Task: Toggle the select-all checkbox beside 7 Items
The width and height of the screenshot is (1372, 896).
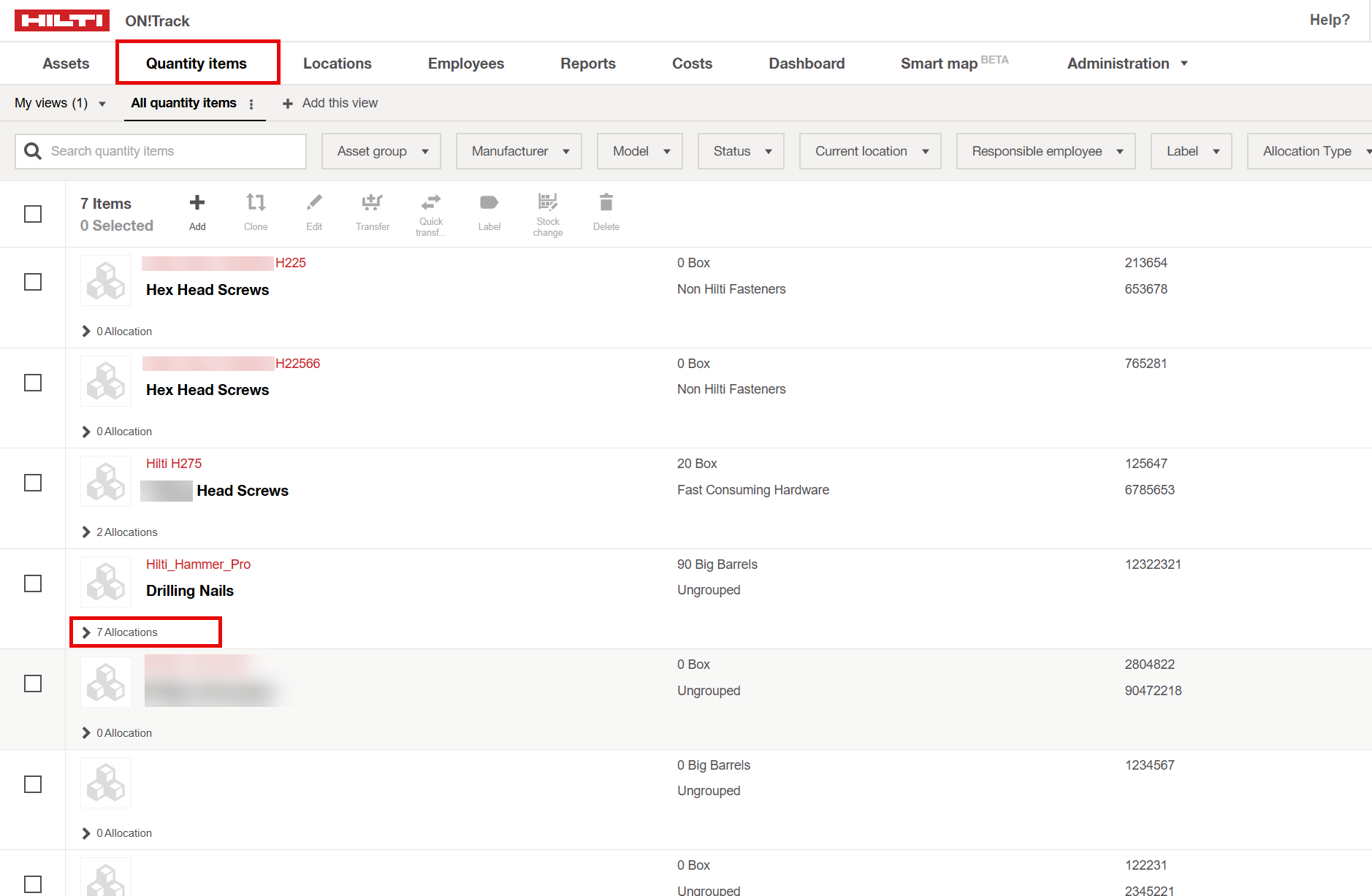Action: (33, 214)
